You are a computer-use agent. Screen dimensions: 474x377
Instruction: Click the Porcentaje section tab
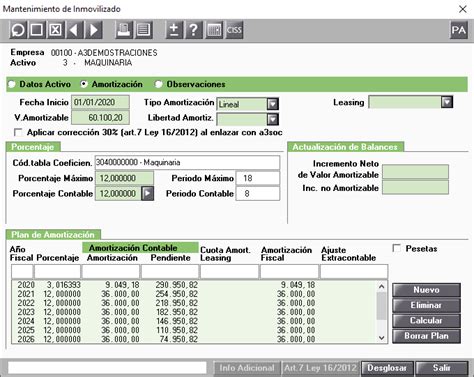point(33,147)
